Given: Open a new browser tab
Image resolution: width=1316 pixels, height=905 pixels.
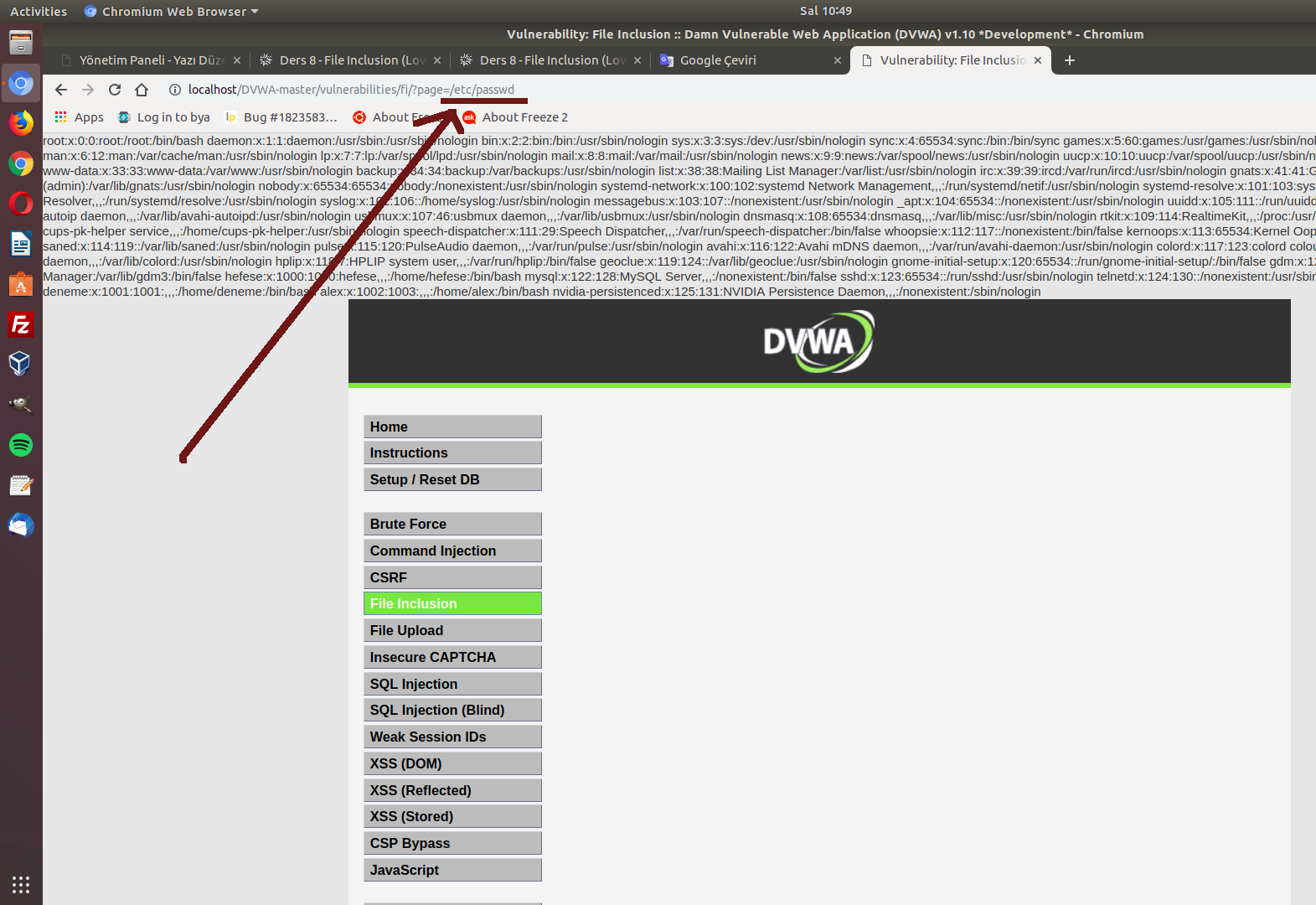Looking at the screenshot, I should pyautogui.click(x=1070, y=60).
